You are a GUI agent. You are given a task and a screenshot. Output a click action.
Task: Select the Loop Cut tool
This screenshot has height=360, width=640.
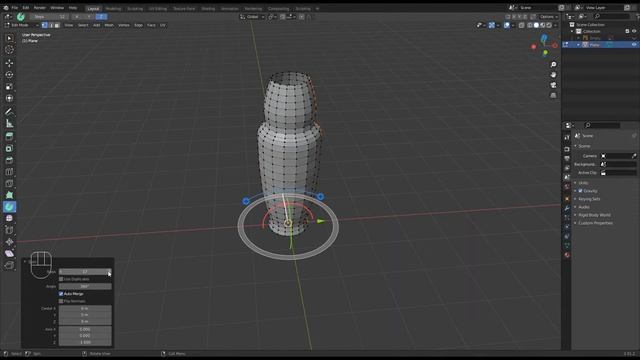point(9,172)
